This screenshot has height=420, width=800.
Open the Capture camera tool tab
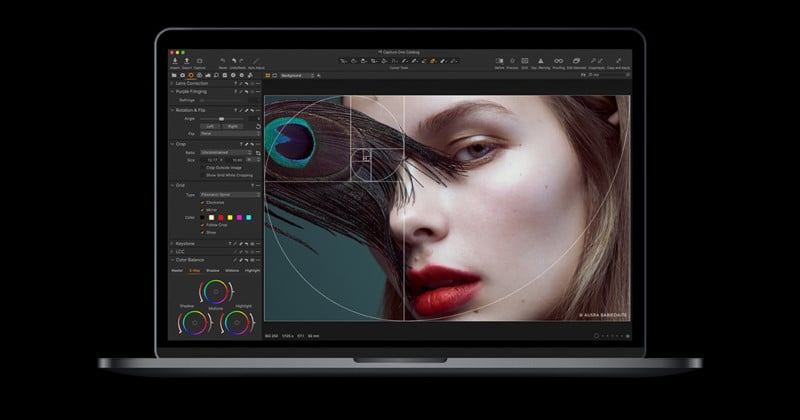[182, 76]
